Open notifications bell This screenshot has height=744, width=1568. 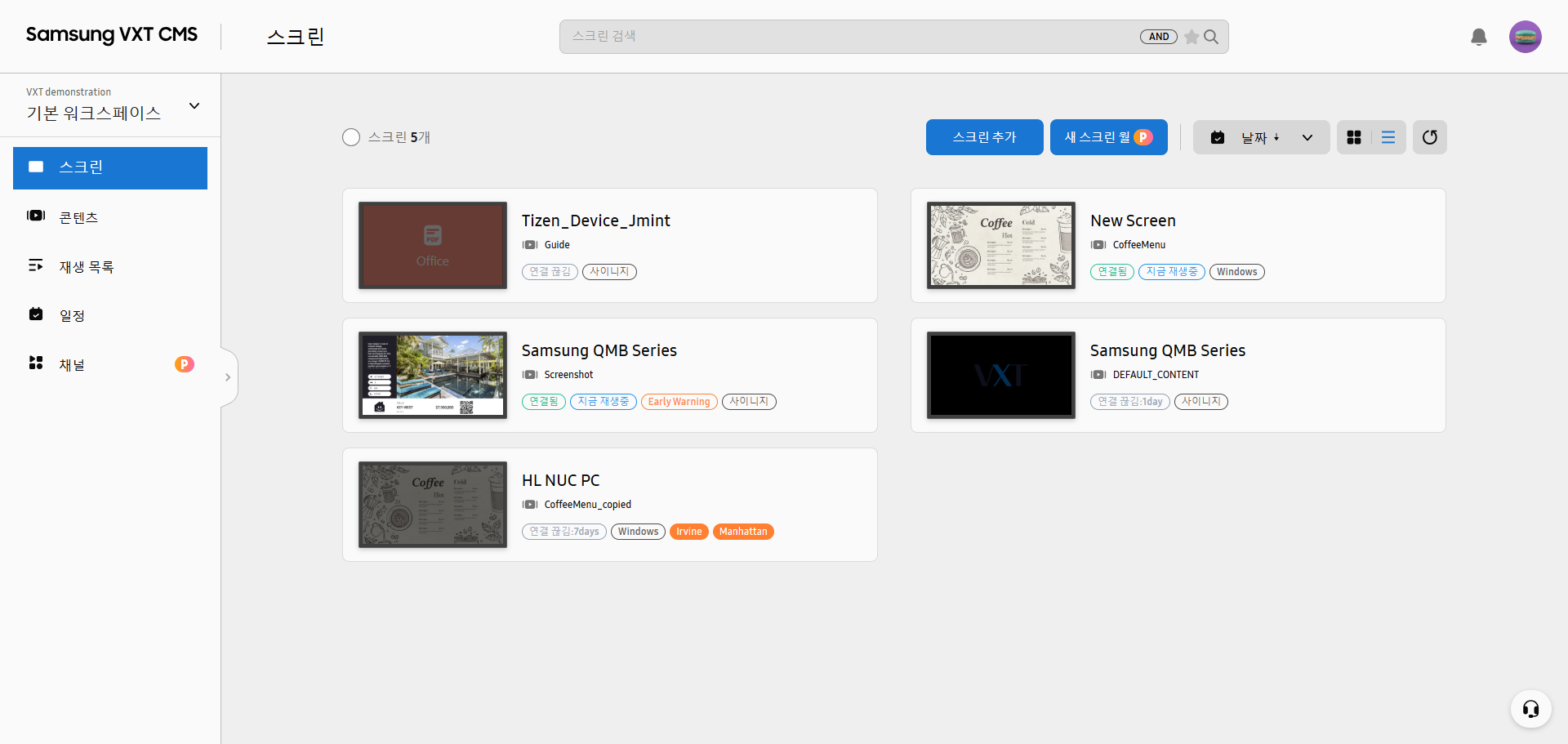[x=1479, y=37]
